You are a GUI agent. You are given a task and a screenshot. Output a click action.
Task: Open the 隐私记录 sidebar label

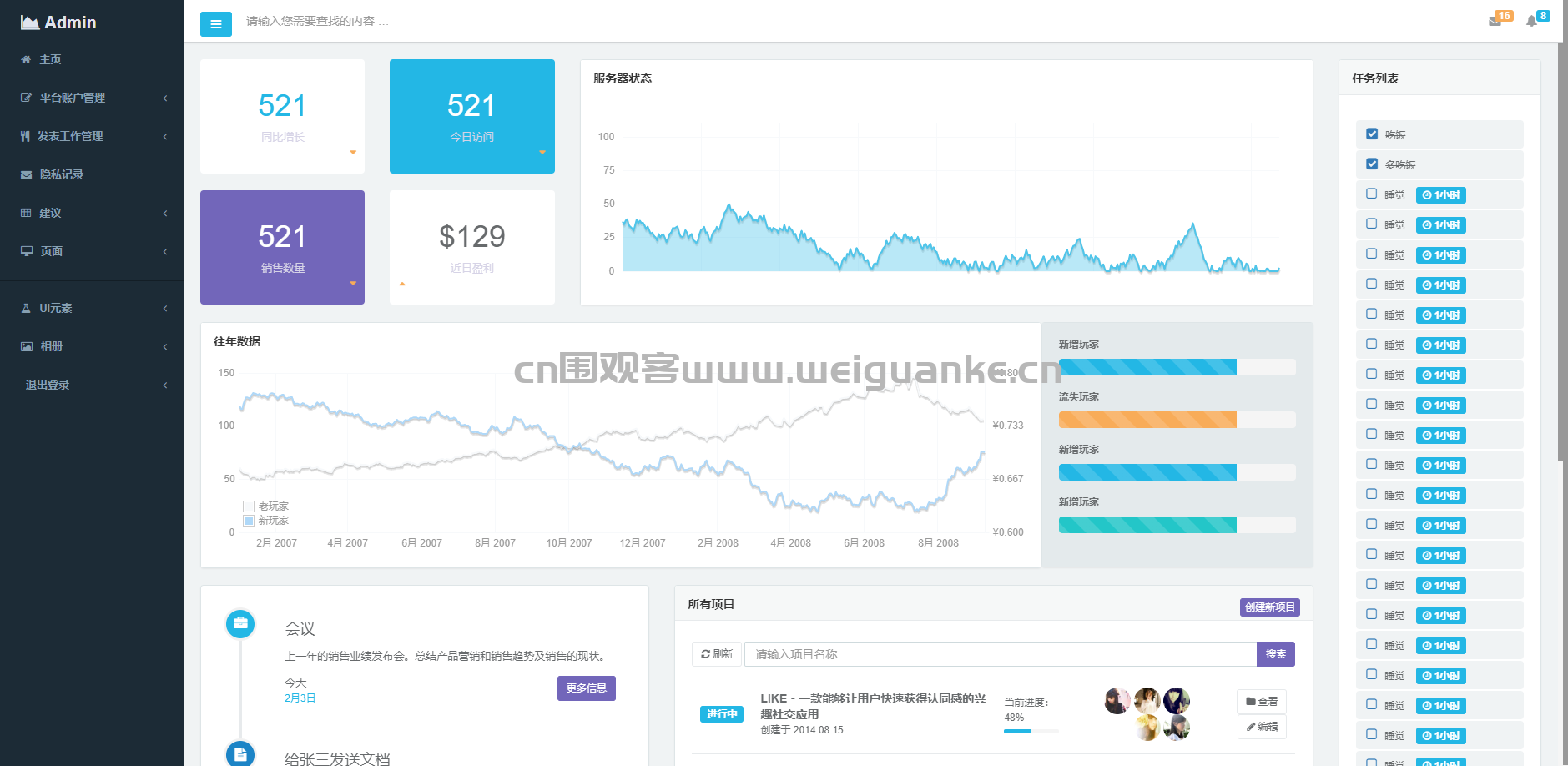pyautogui.click(x=62, y=174)
